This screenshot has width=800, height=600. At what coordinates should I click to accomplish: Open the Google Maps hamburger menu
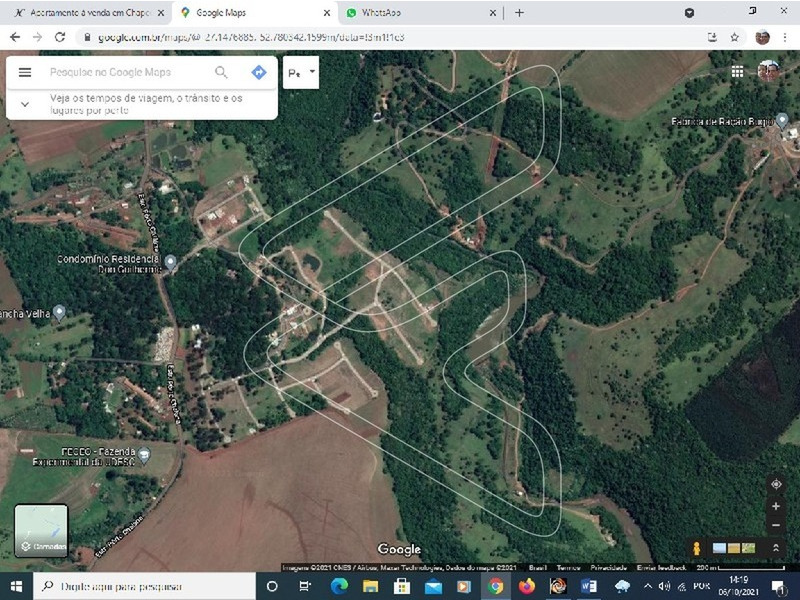coord(24,71)
